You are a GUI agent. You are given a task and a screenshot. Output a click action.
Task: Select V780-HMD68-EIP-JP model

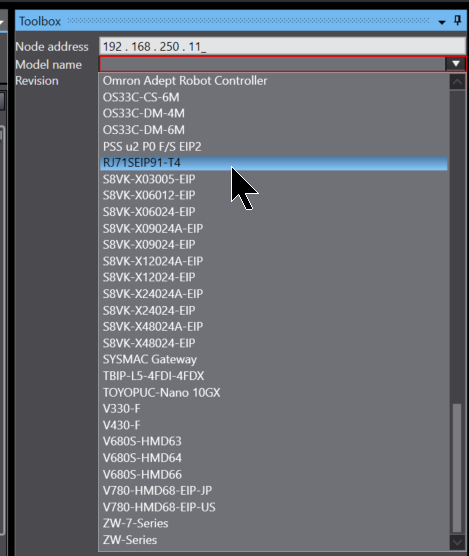coord(274,491)
